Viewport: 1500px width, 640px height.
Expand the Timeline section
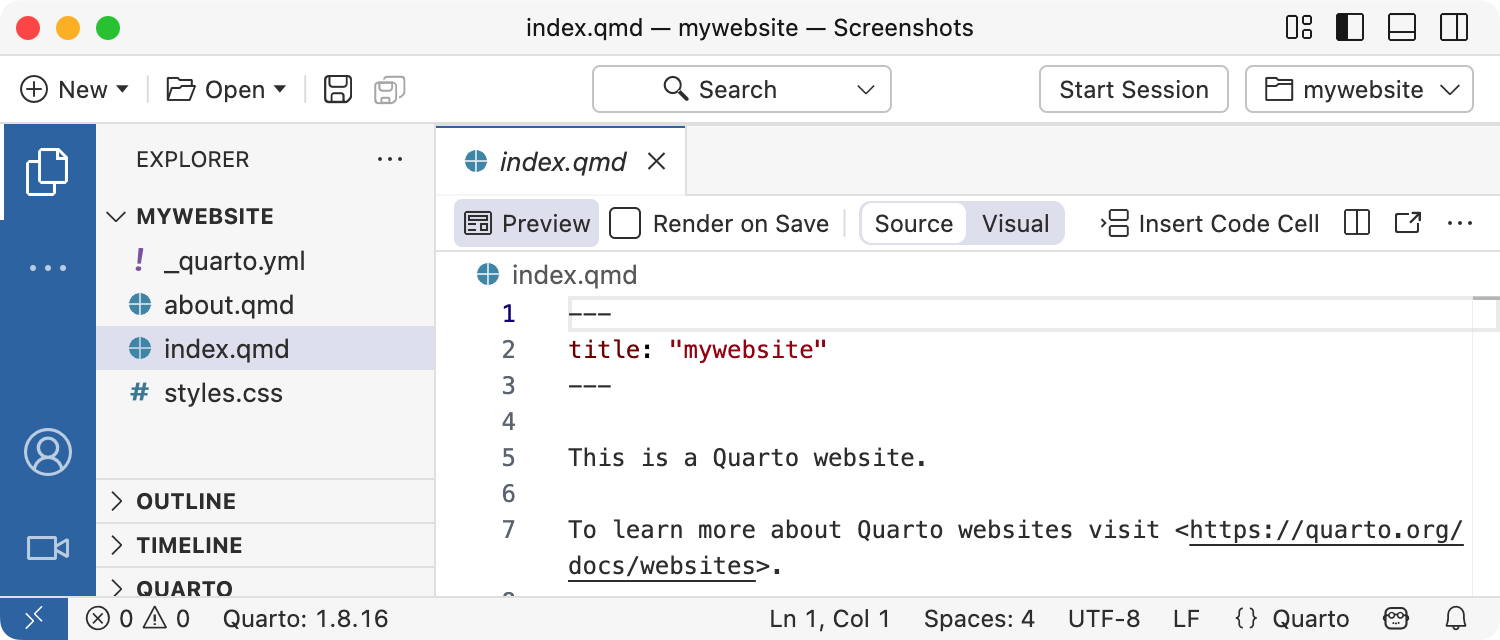(189, 545)
